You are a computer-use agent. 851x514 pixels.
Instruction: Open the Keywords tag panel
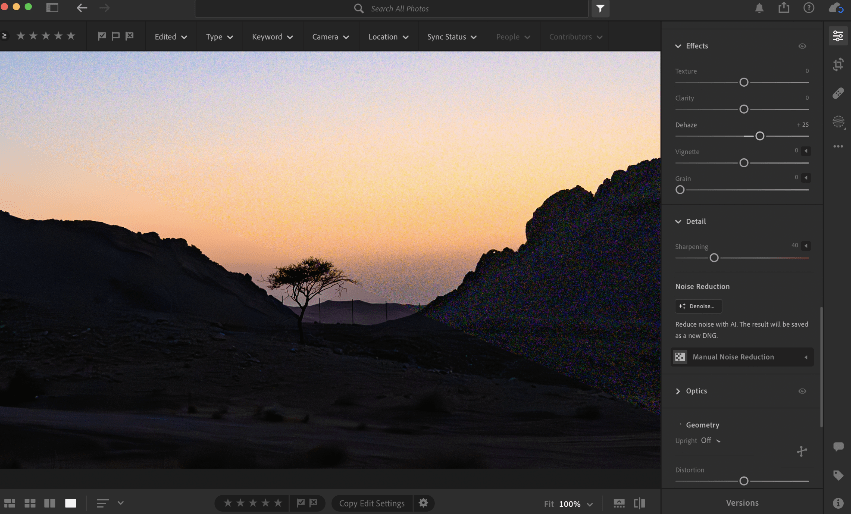pos(838,475)
